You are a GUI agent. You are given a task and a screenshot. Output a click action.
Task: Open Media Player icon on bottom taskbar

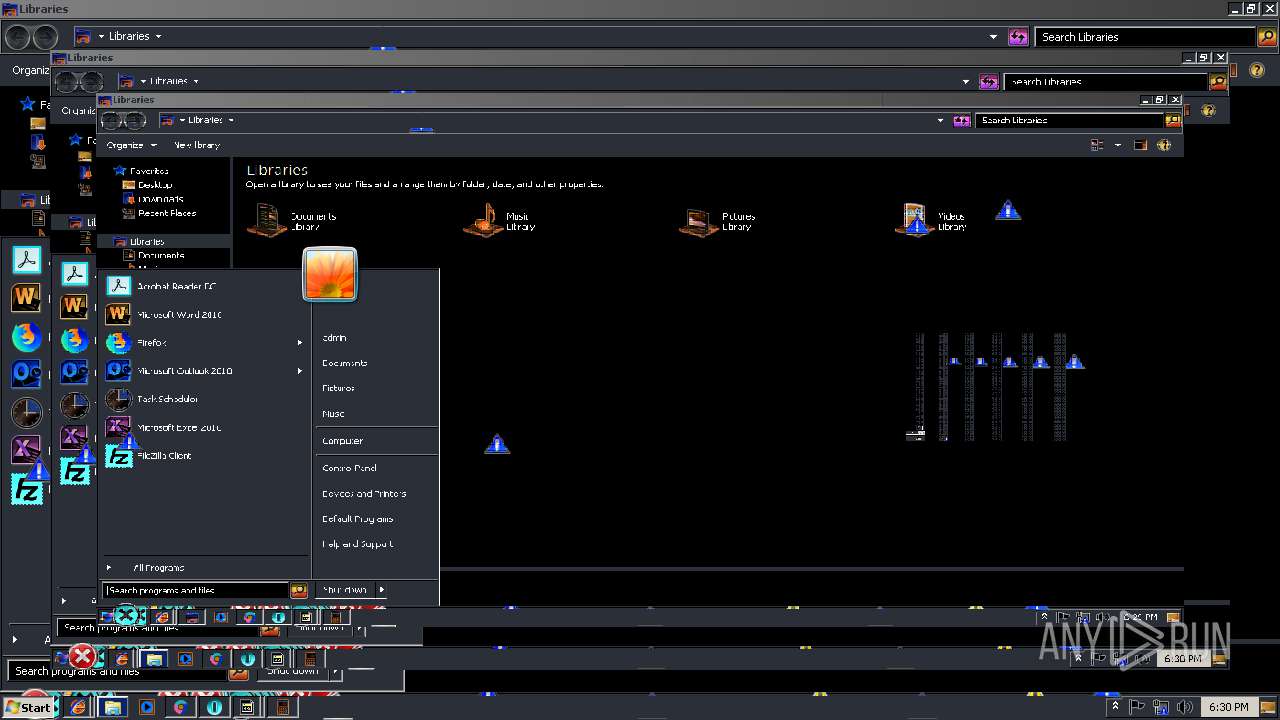(x=146, y=707)
